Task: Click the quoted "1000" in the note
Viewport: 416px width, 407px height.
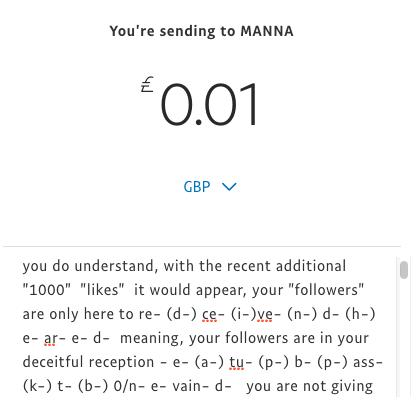Action: [47, 290]
